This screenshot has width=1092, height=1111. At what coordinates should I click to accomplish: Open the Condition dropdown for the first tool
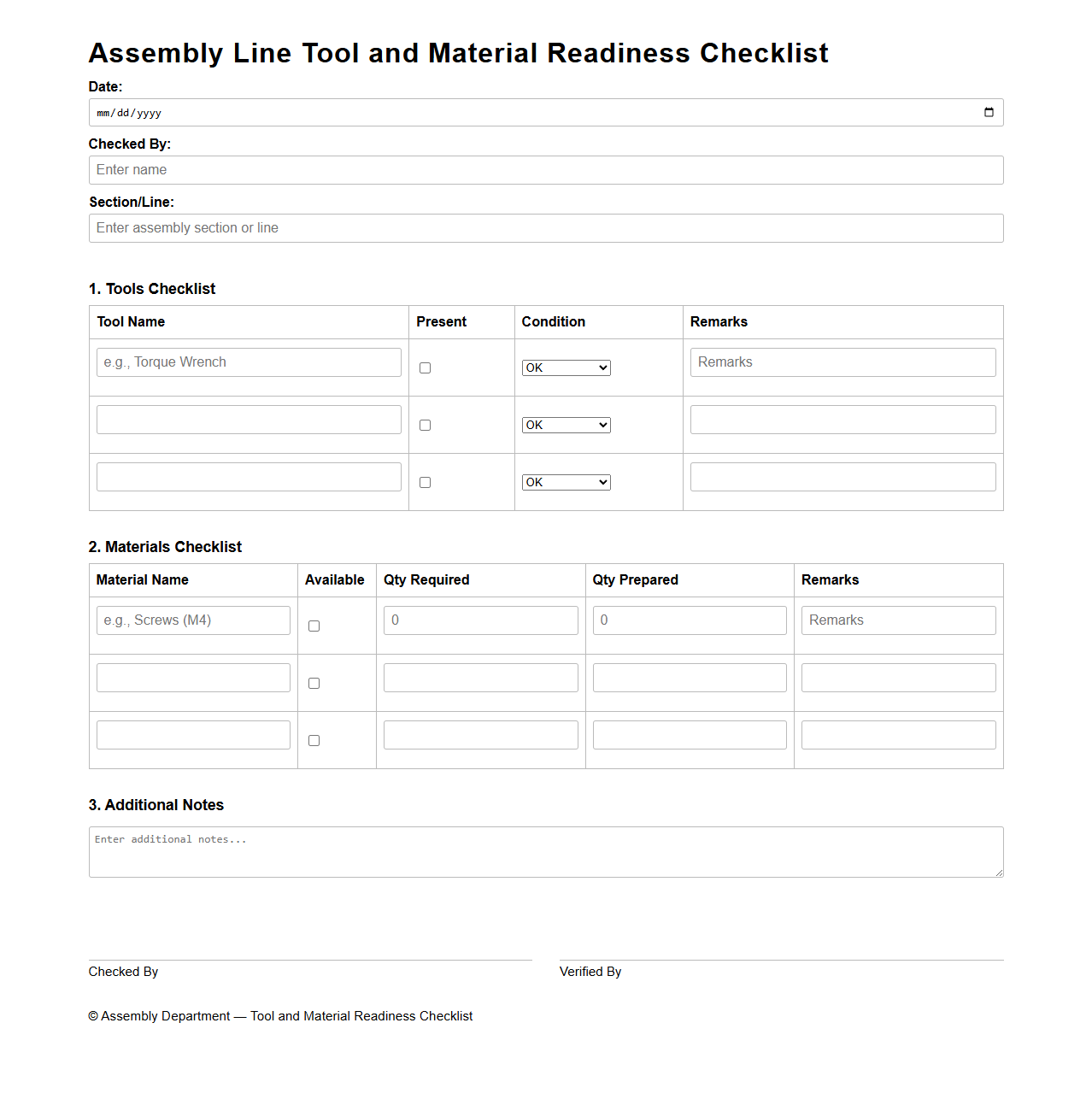tap(566, 367)
